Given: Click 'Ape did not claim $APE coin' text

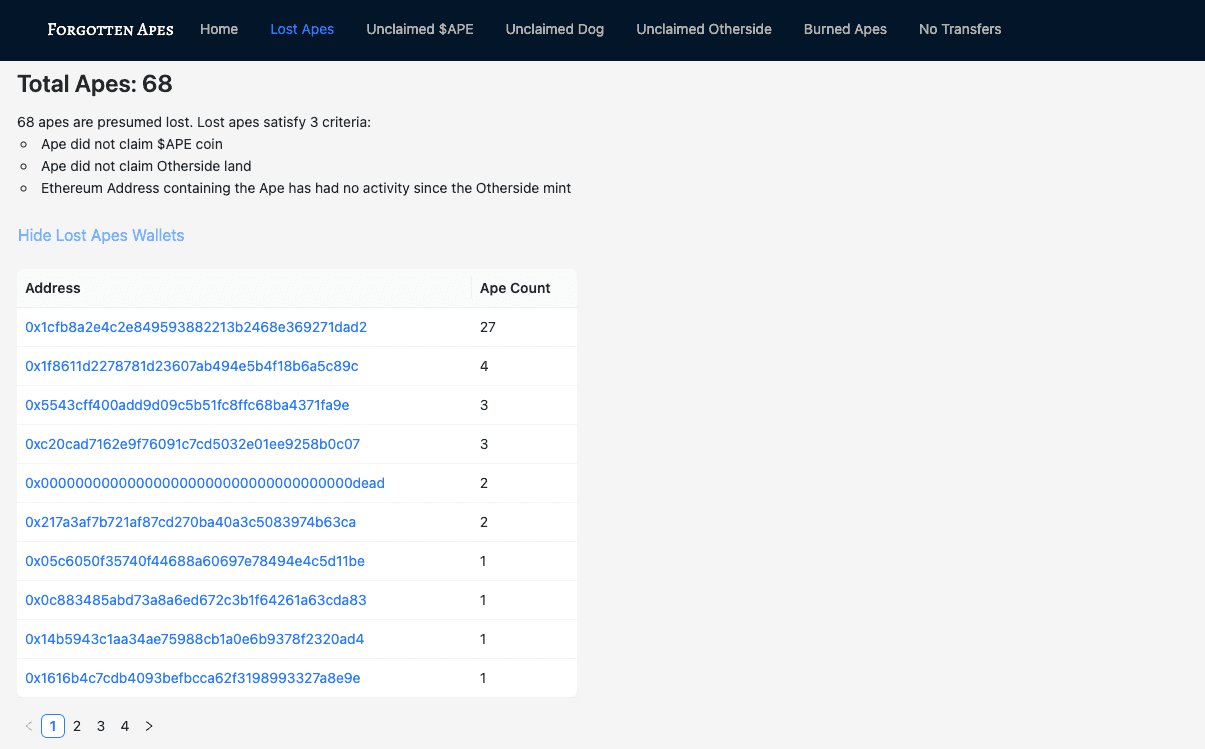Looking at the screenshot, I should pyautogui.click(x=132, y=144).
